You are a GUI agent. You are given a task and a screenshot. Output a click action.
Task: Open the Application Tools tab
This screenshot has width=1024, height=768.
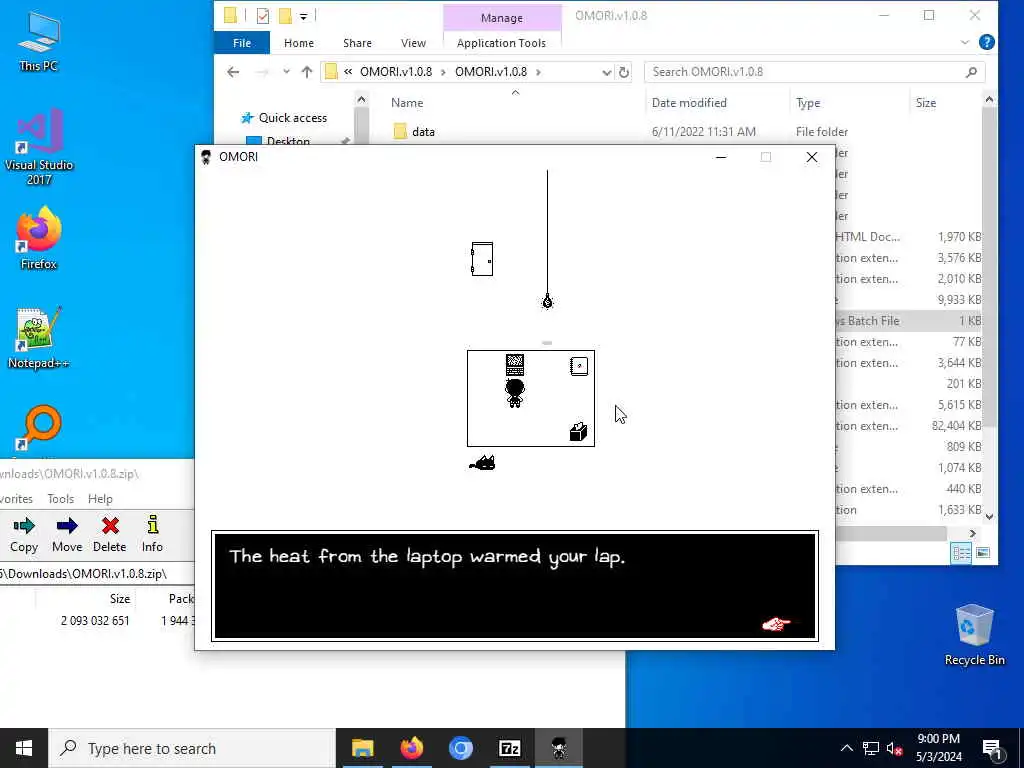pyautogui.click(x=502, y=43)
